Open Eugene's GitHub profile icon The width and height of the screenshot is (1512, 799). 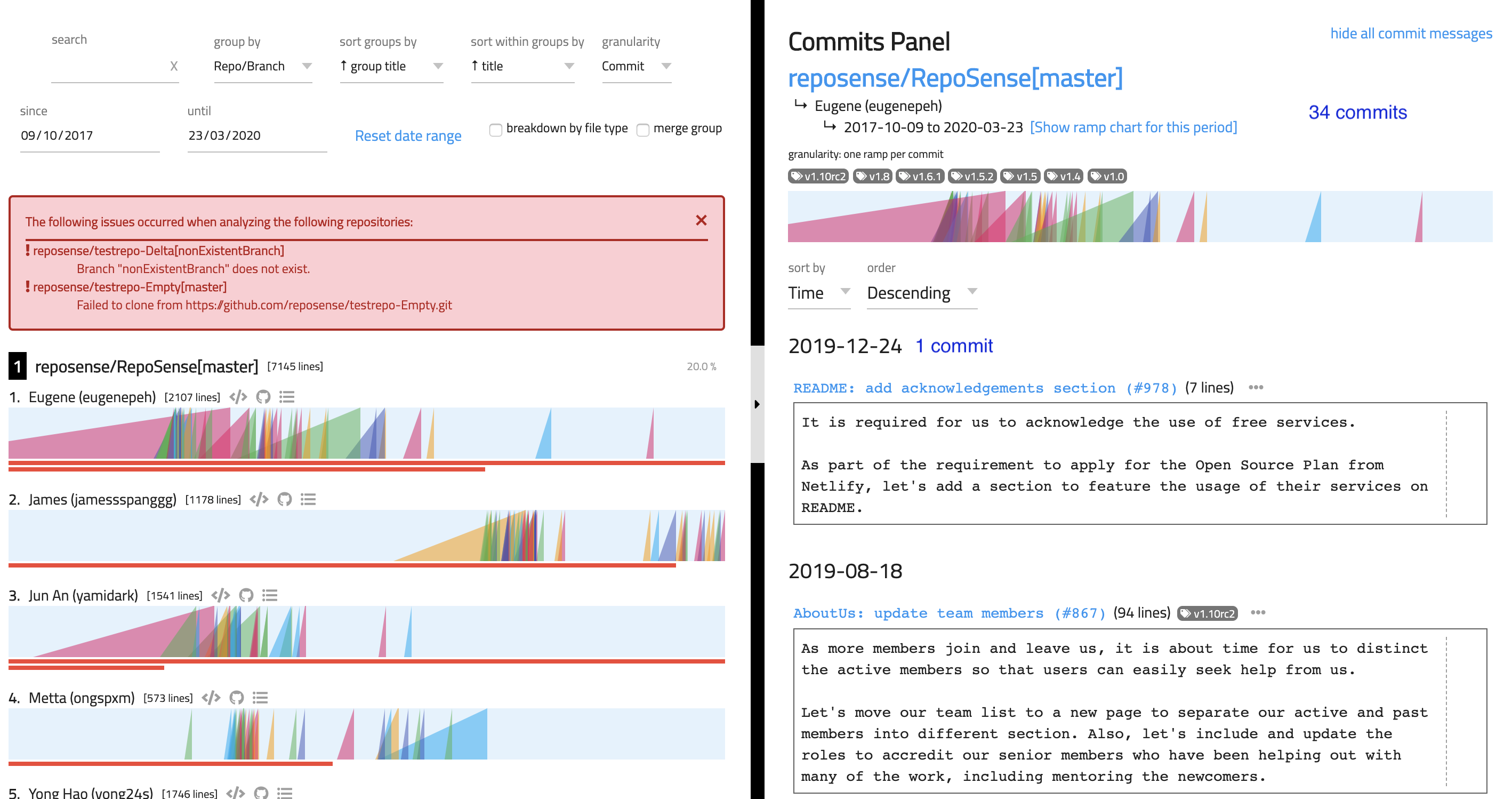pos(262,397)
